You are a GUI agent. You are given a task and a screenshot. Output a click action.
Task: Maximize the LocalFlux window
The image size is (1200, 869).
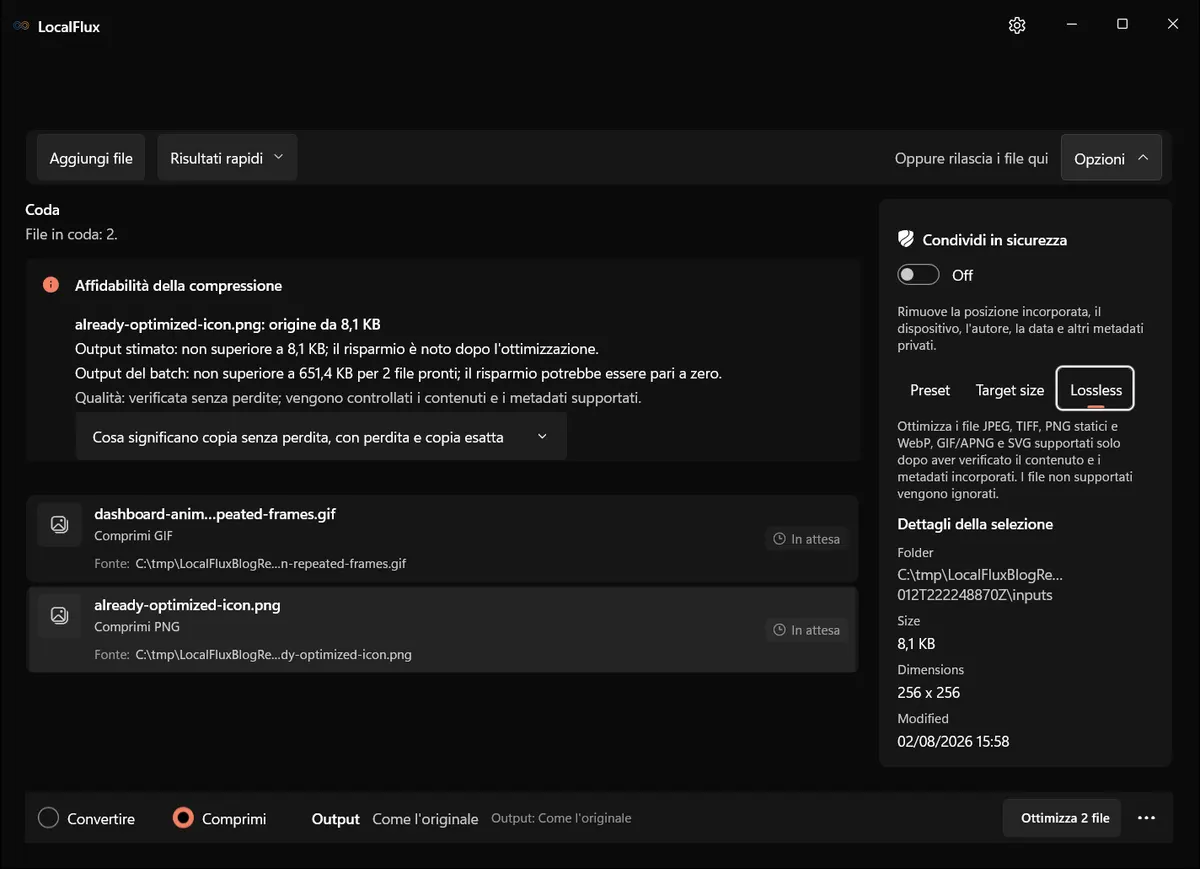click(1122, 25)
